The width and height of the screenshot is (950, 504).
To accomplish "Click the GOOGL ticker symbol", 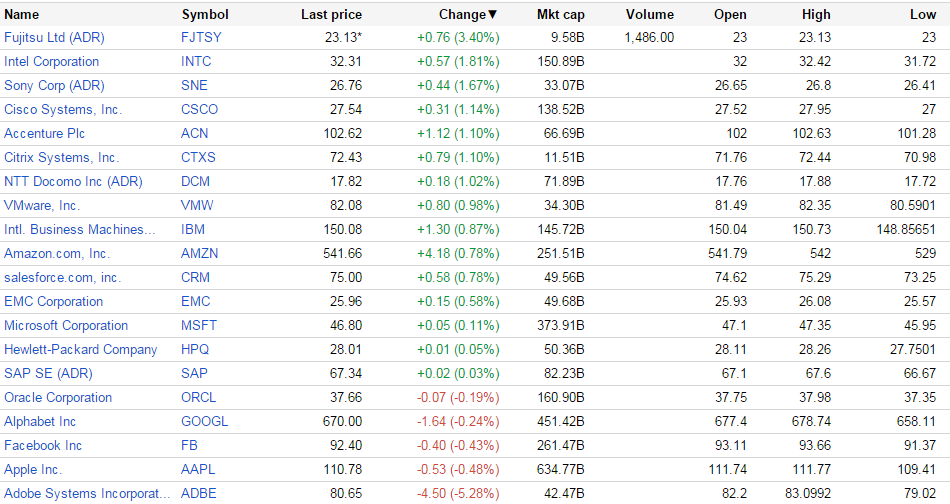I will [x=204, y=421].
